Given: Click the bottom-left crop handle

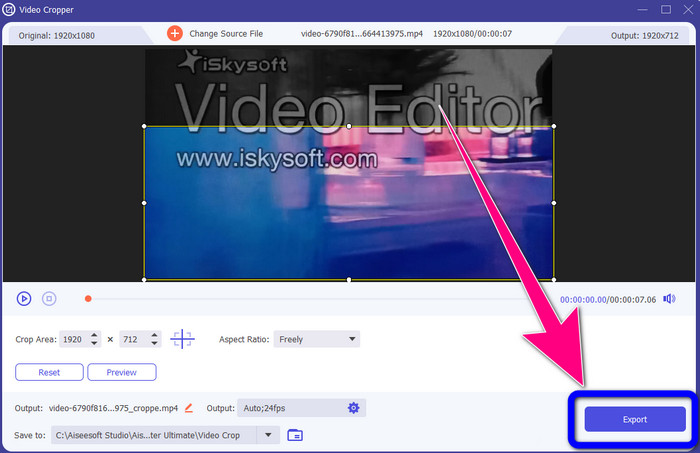Looking at the screenshot, I should 144,280.
